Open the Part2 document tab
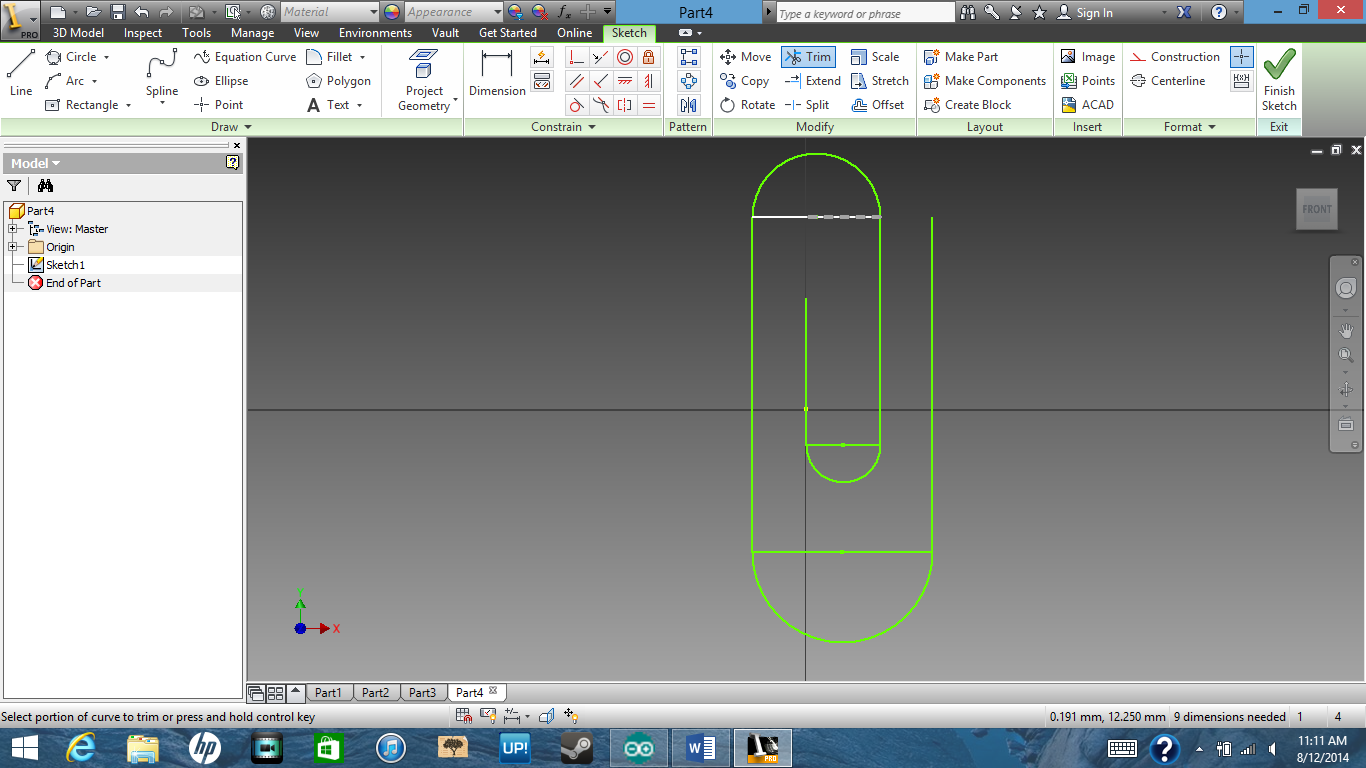 coord(376,691)
